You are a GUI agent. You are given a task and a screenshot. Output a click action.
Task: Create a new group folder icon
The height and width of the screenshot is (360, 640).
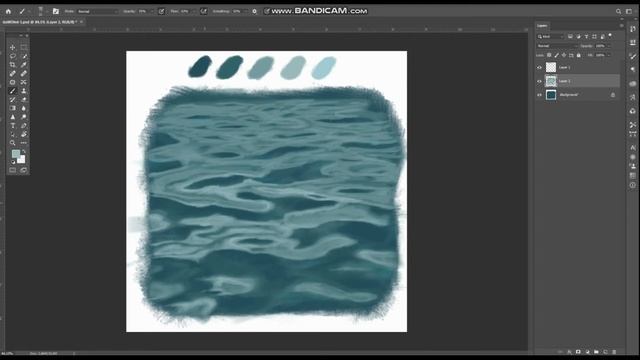pos(596,352)
